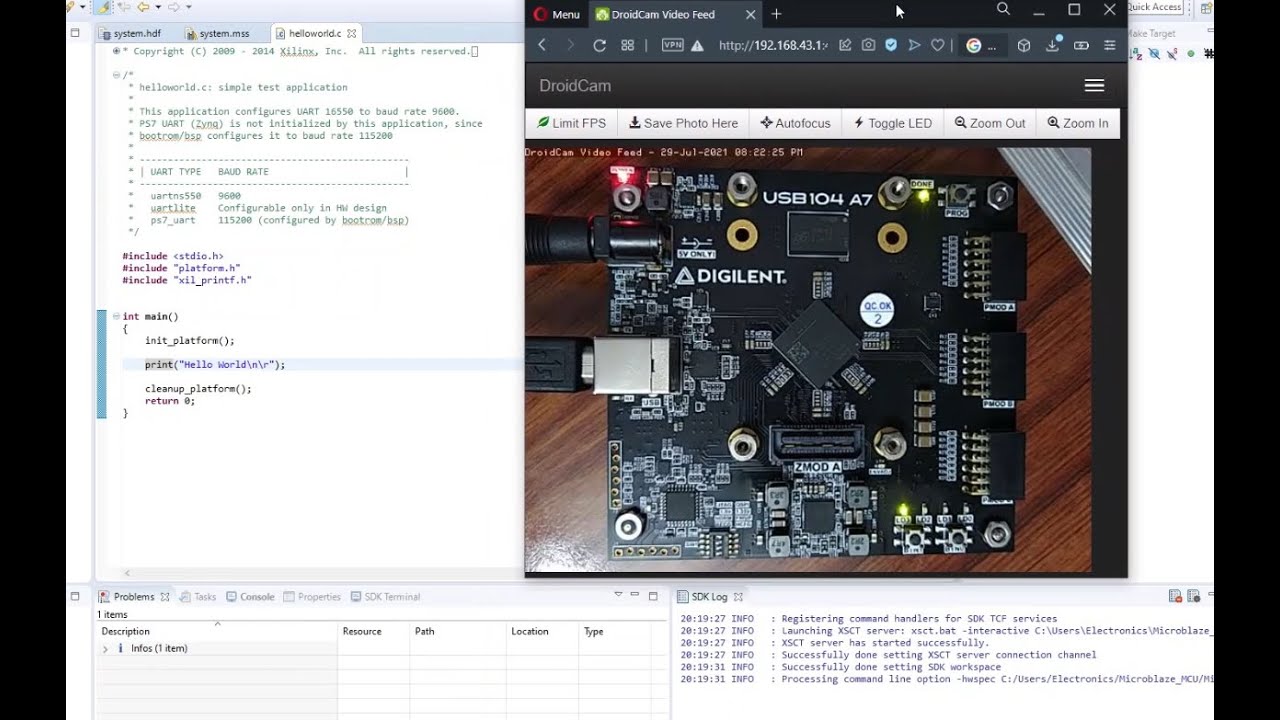This screenshot has width=1280, height=720.
Task: Reload the DroidCam page
Action: (x=599, y=45)
